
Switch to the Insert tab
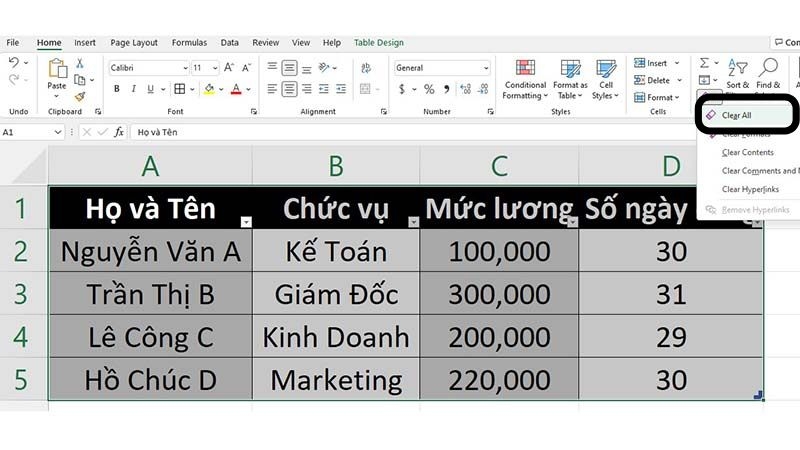click(x=85, y=43)
